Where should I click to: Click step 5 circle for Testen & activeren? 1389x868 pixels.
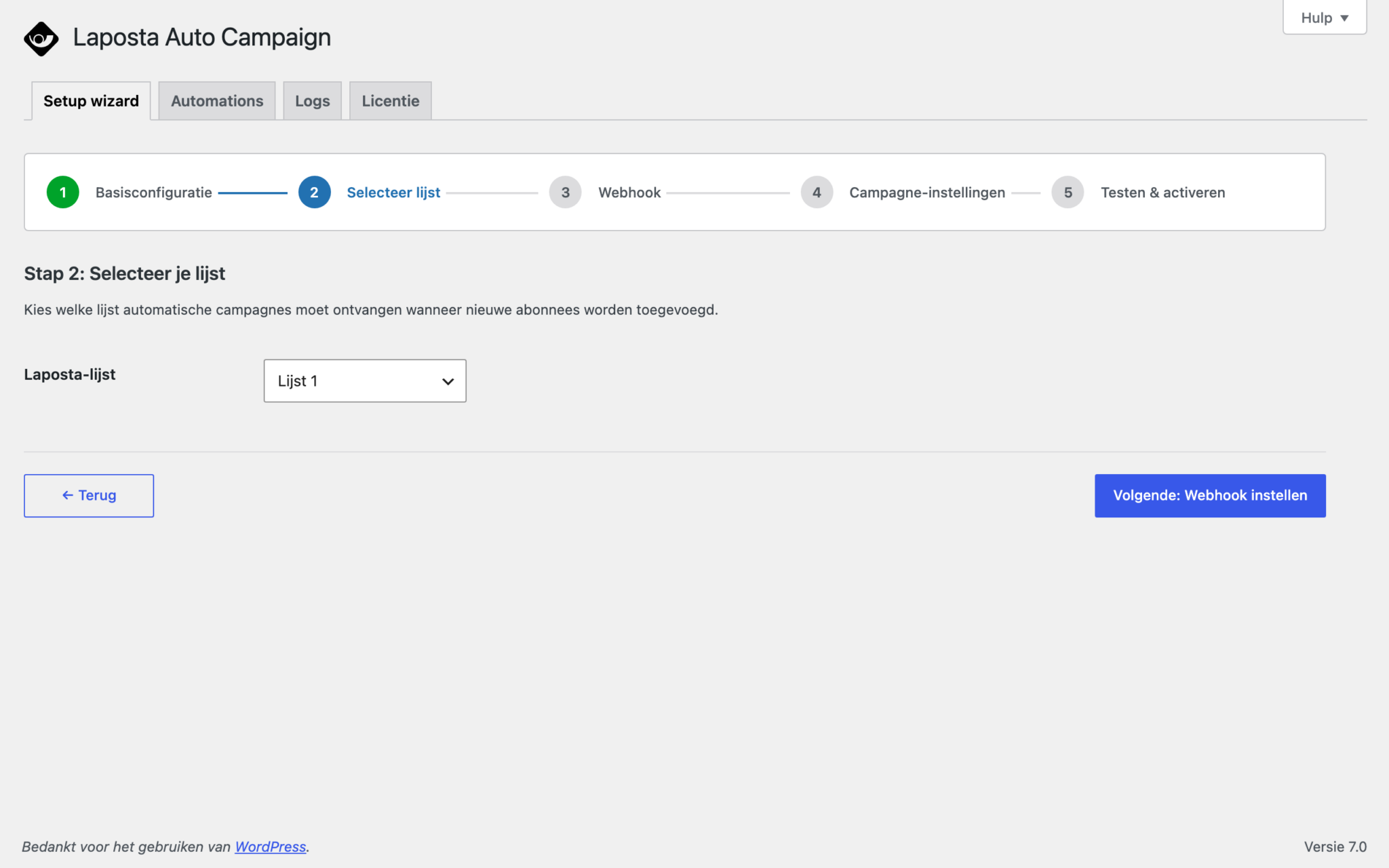click(x=1068, y=193)
